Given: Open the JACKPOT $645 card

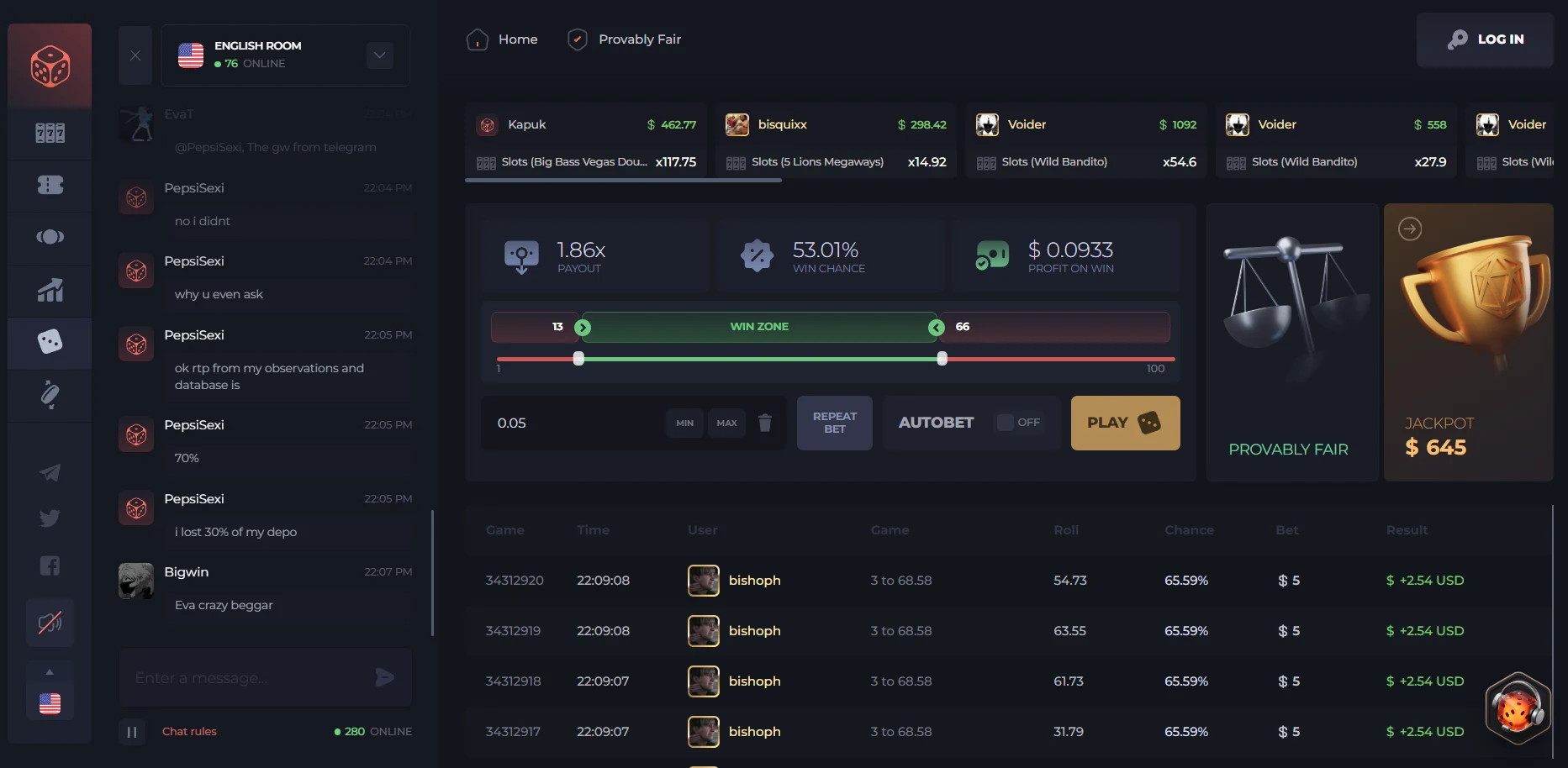Looking at the screenshot, I should [1469, 343].
